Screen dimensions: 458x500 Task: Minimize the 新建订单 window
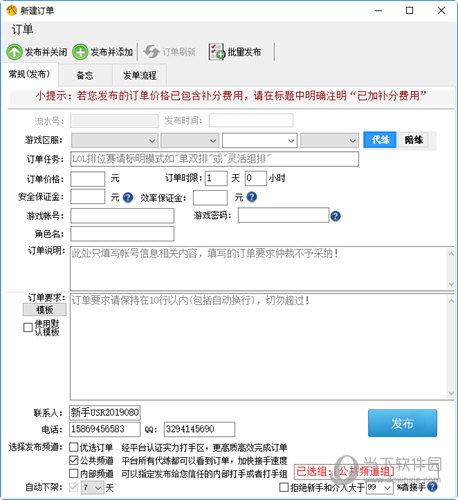pyautogui.click(x=378, y=10)
